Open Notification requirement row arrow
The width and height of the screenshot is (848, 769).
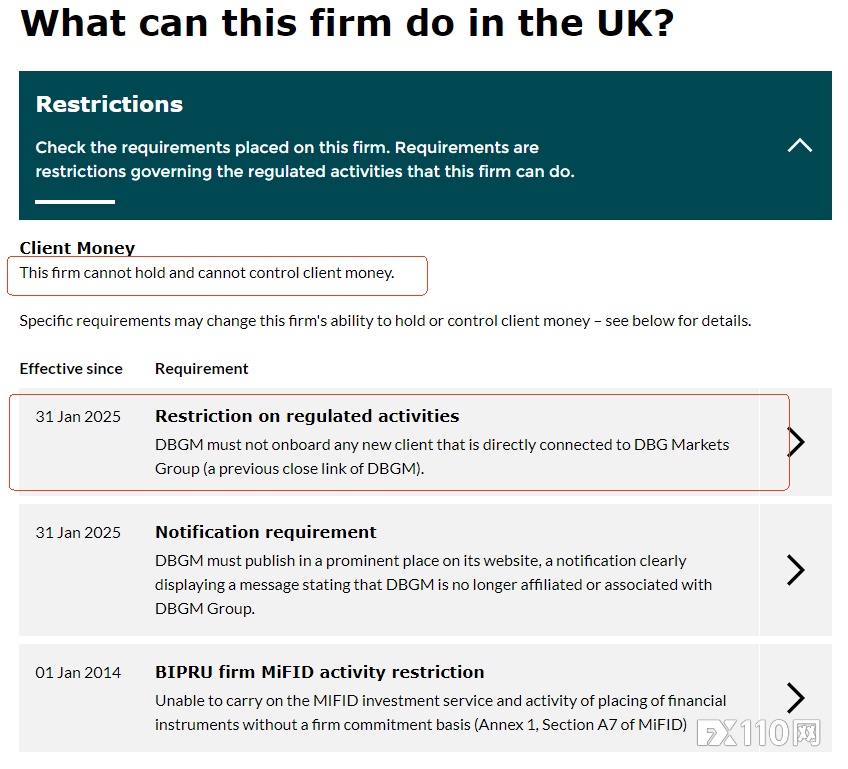[795, 570]
